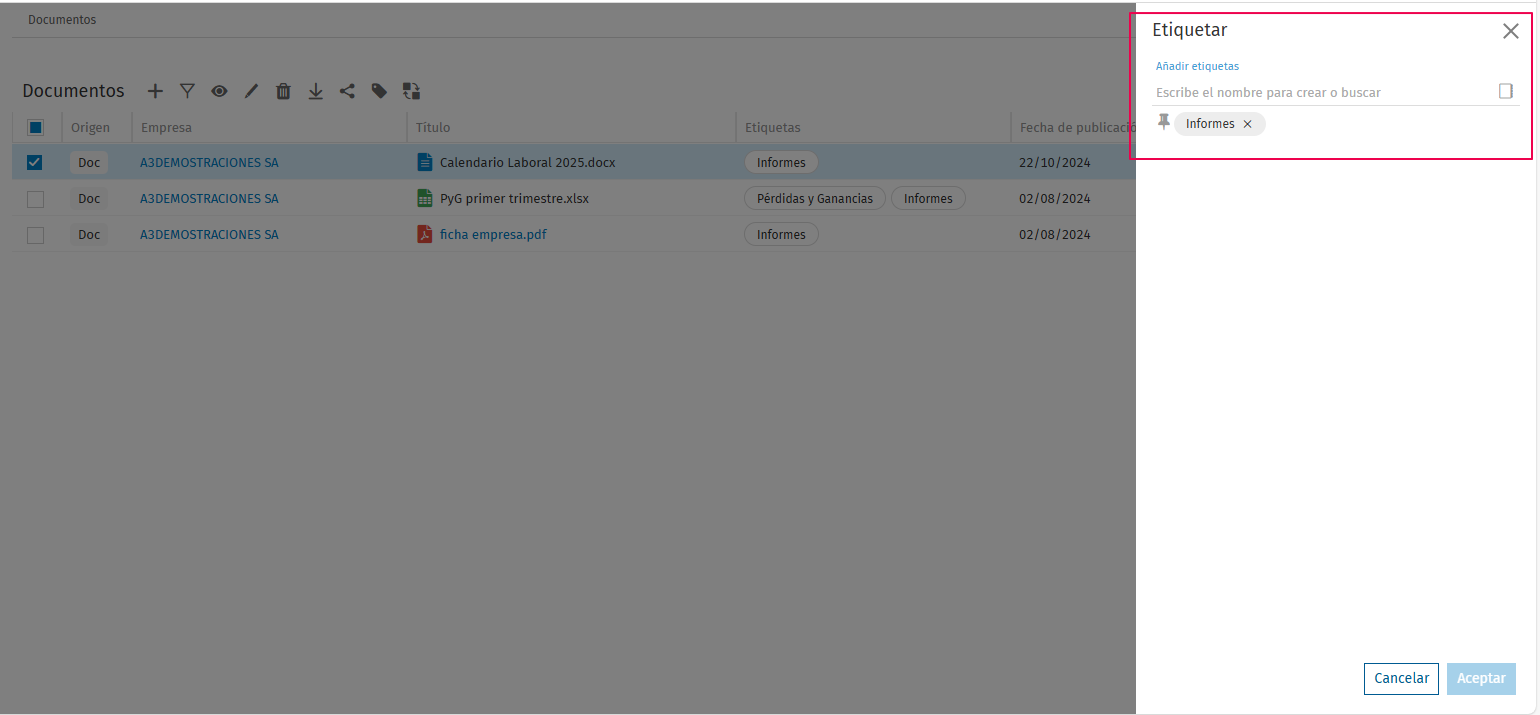Click the Pérdidas y Ganancias tag chip
1540x715 pixels.
[815, 198]
